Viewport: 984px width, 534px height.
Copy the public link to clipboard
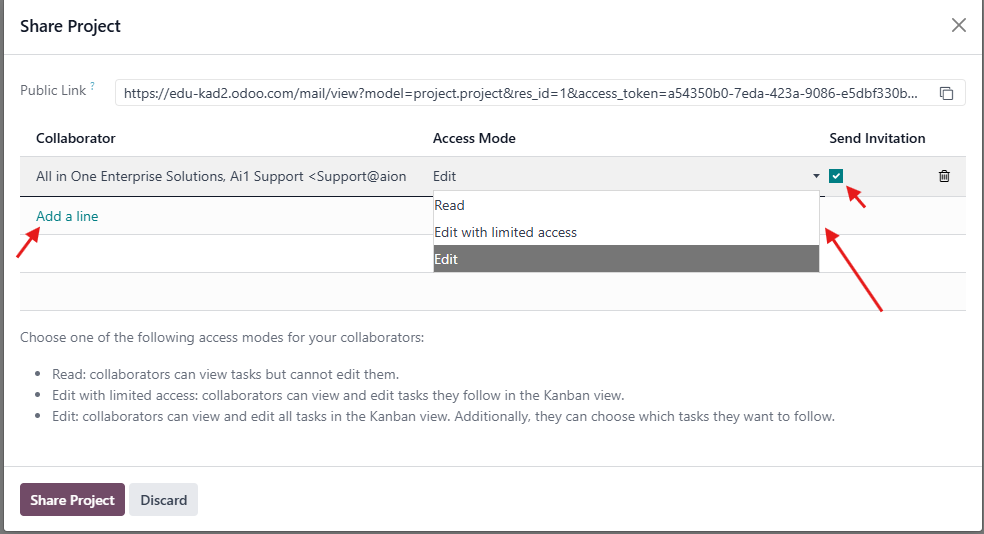(x=946, y=93)
